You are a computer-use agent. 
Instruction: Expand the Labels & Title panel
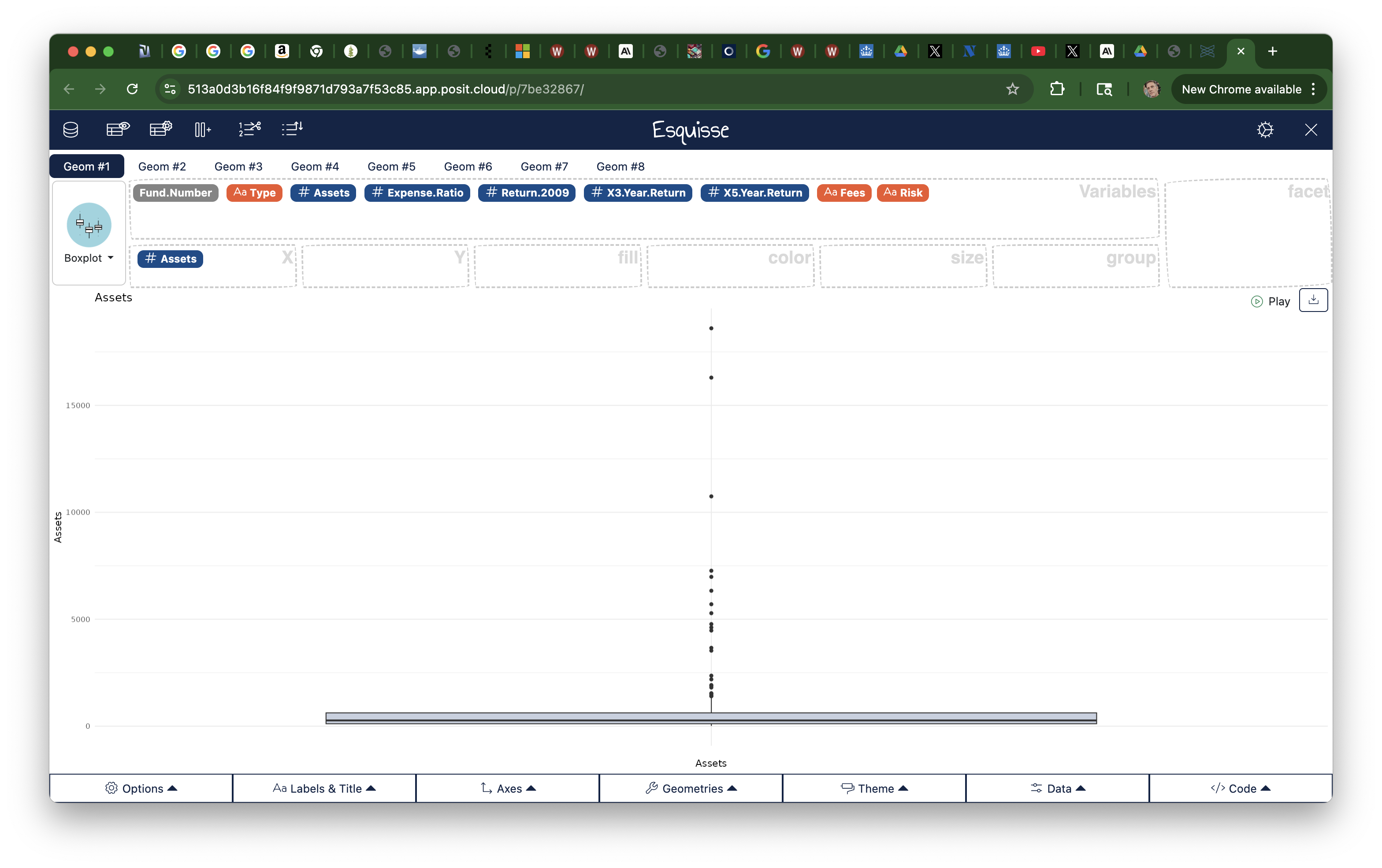pyautogui.click(x=324, y=788)
